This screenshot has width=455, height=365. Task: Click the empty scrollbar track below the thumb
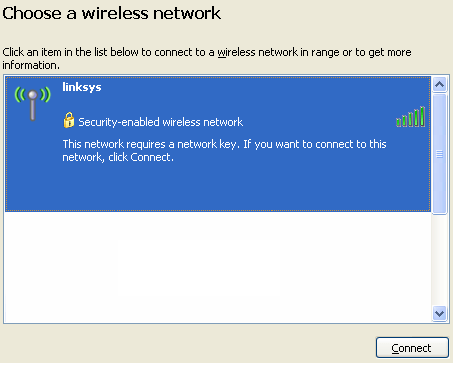click(439, 260)
